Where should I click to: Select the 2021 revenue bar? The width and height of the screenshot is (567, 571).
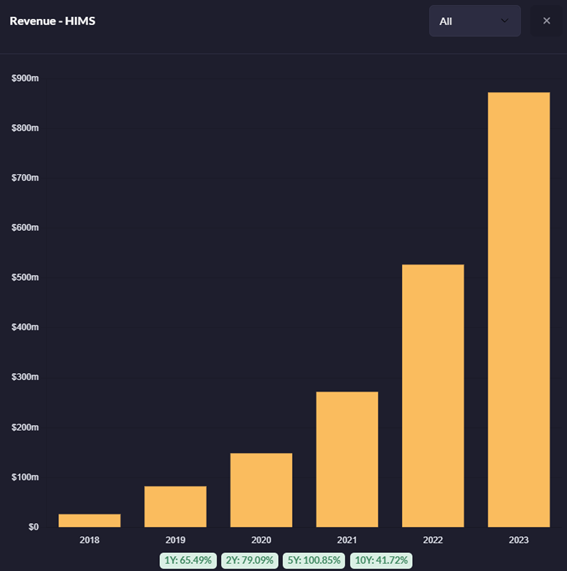tap(347, 459)
